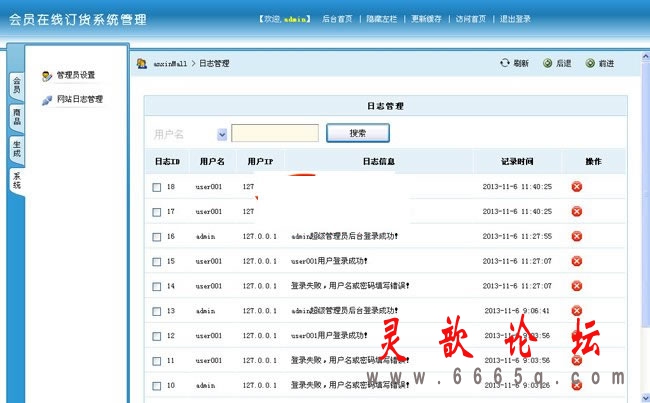Switch to the 会员 side tab
Screen dimensions: 650x403
click(17, 86)
